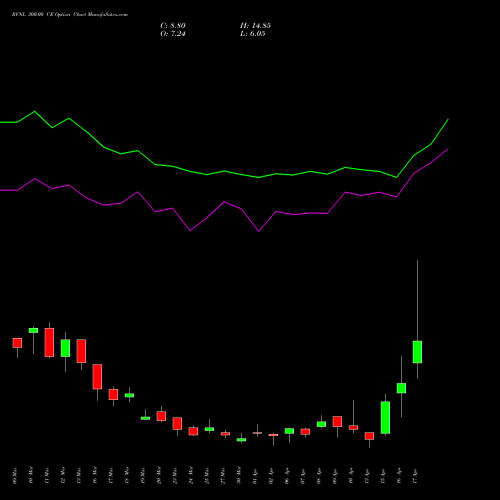Click the right end of the green indicator line
The height and width of the screenshot is (500, 500).
(448, 119)
